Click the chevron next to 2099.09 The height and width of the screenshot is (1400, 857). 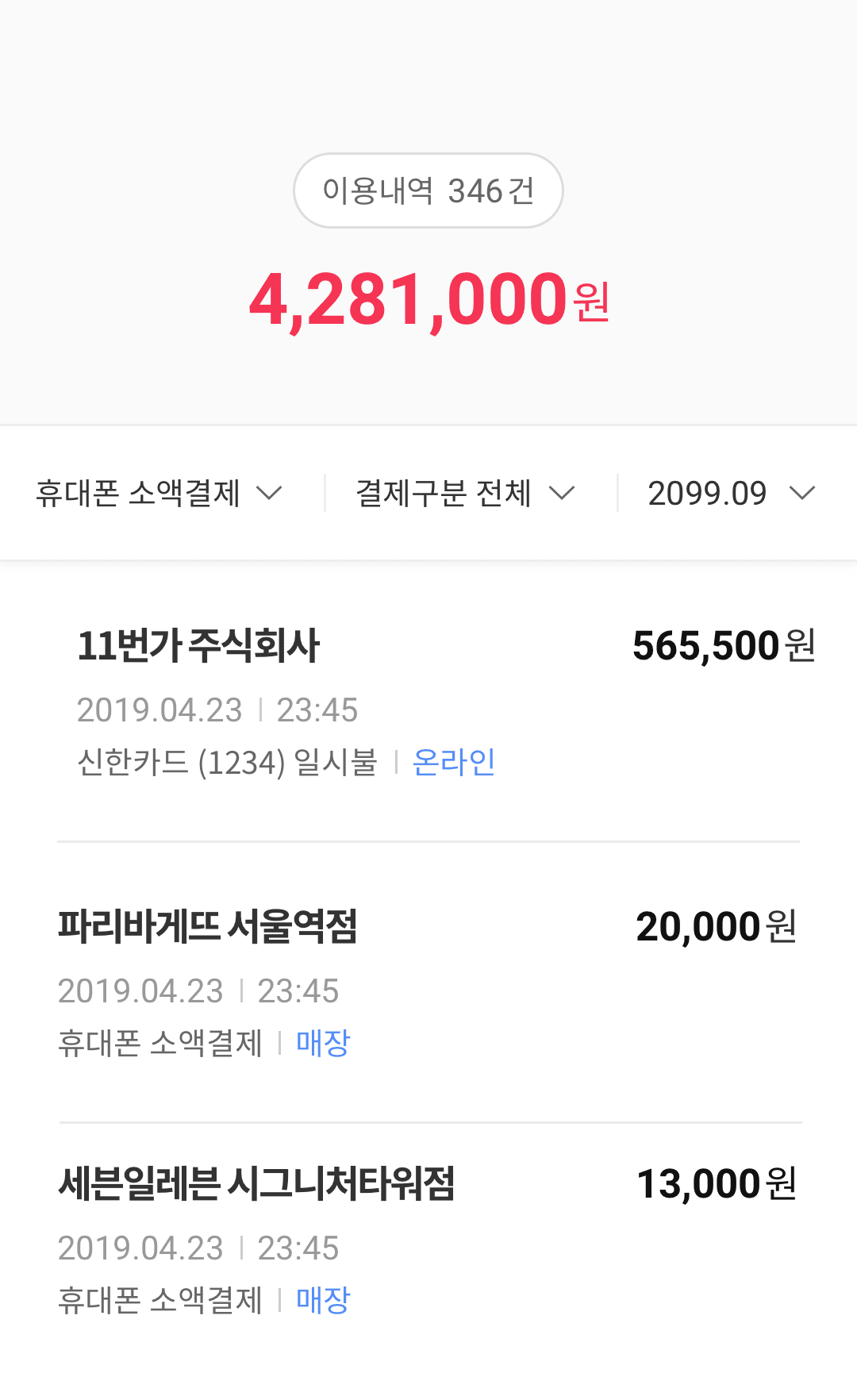802,494
